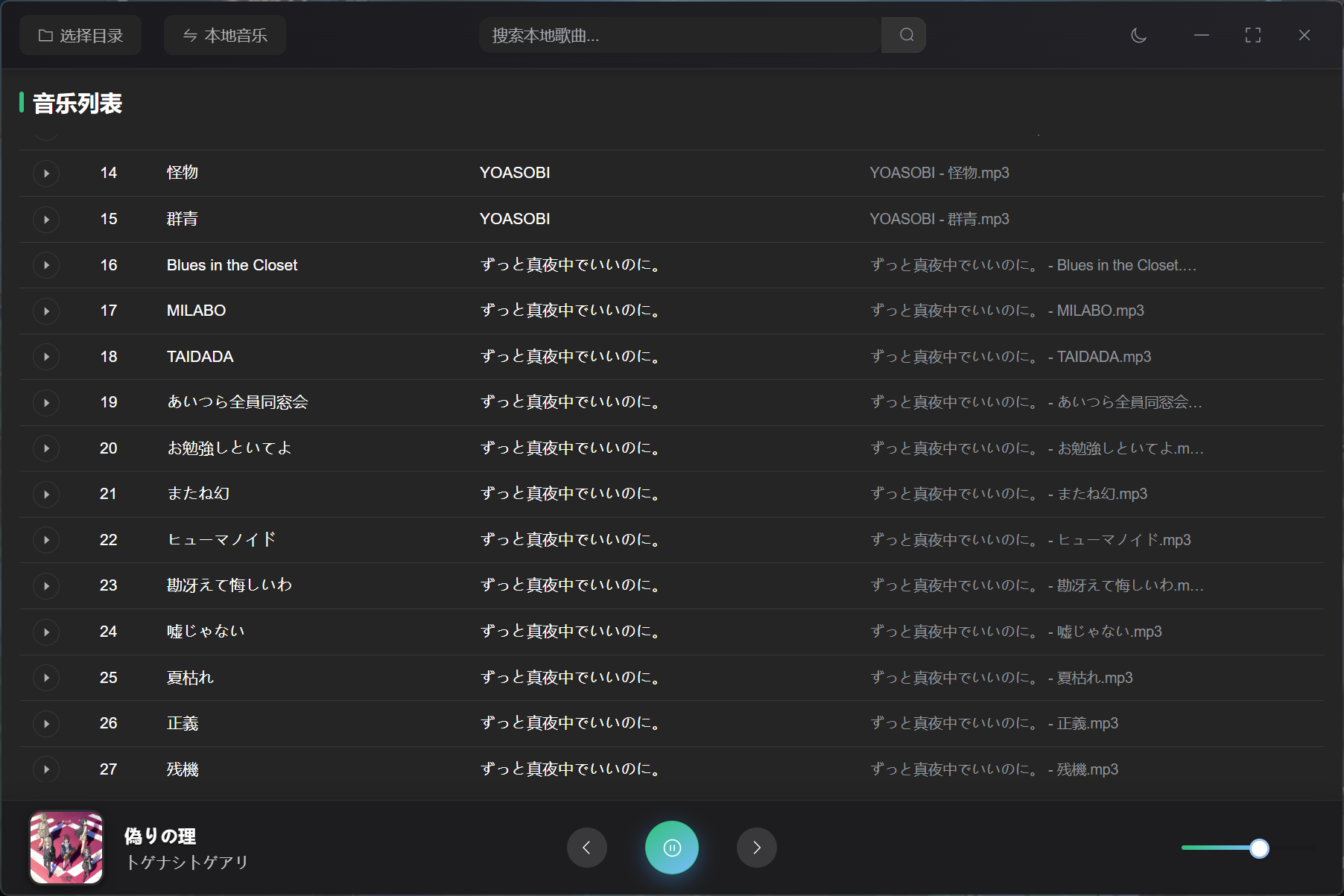
Task: Play track 19 あいつら全員同窓会
Action: pos(46,403)
